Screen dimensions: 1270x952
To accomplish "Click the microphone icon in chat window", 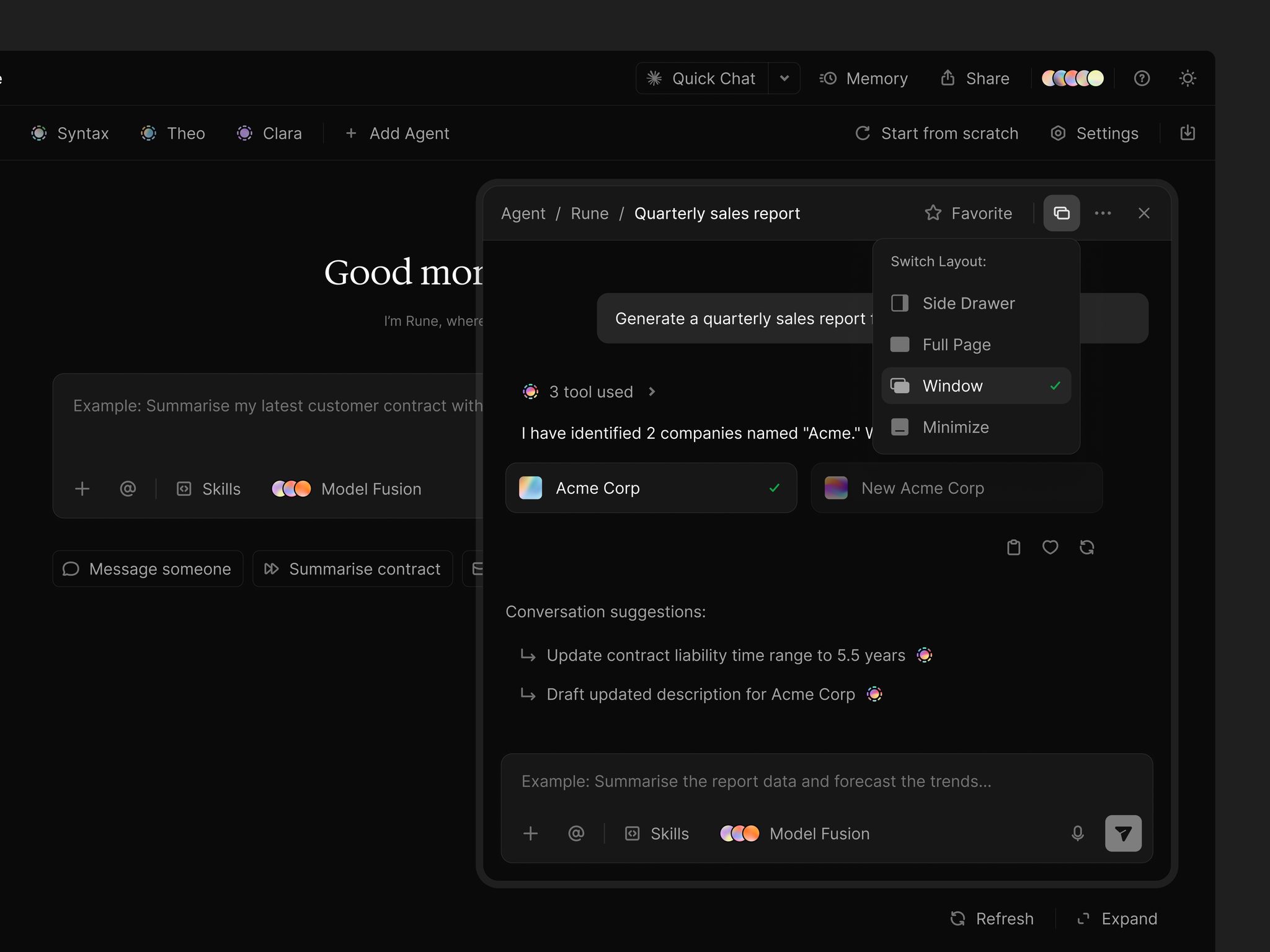I will 1078,834.
